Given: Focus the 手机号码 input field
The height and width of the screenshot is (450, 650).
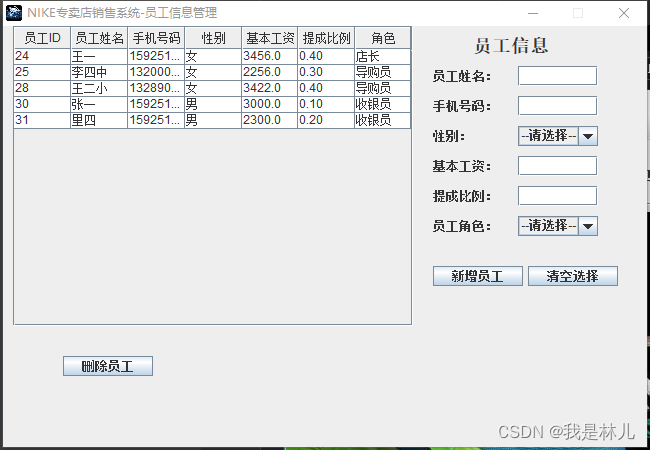Looking at the screenshot, I should point(557,106).
